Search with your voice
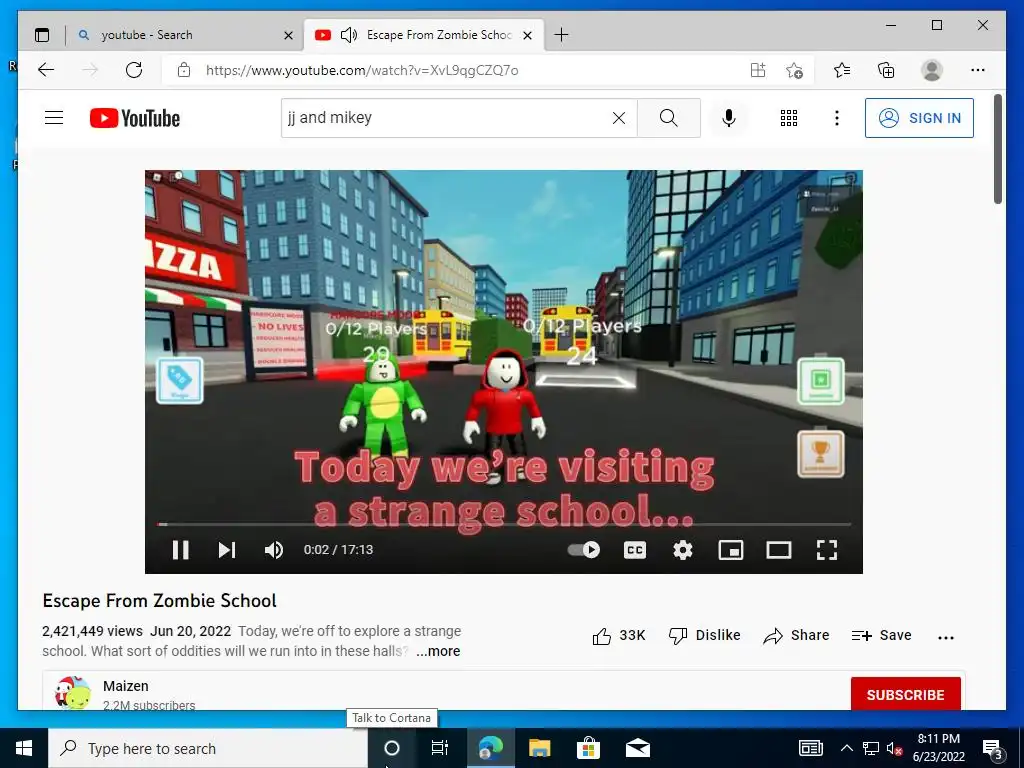The width and height of the screenshot is (1024, 768). (x=729, y=118)
